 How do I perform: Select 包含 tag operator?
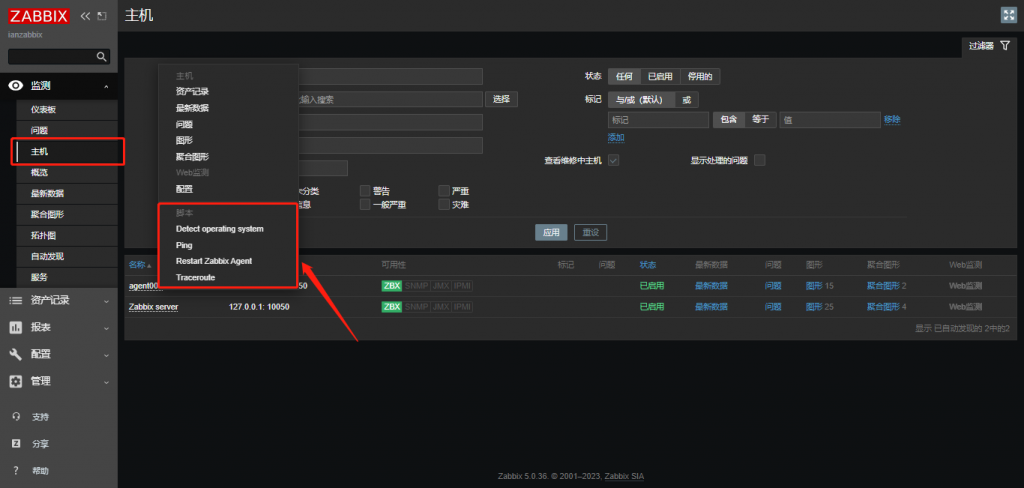[x=729, y=120]
